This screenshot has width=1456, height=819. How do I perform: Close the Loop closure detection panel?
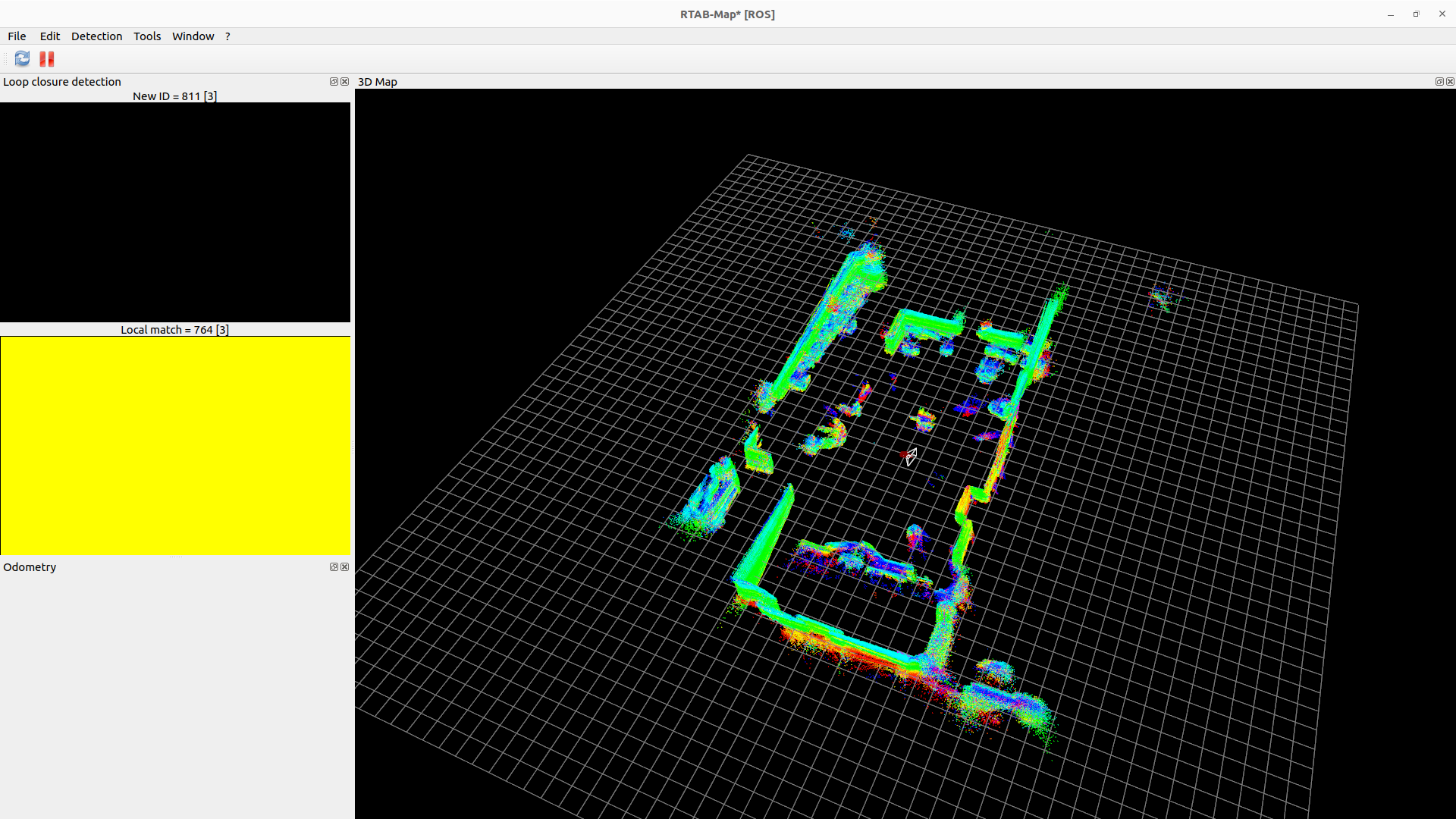345,81
